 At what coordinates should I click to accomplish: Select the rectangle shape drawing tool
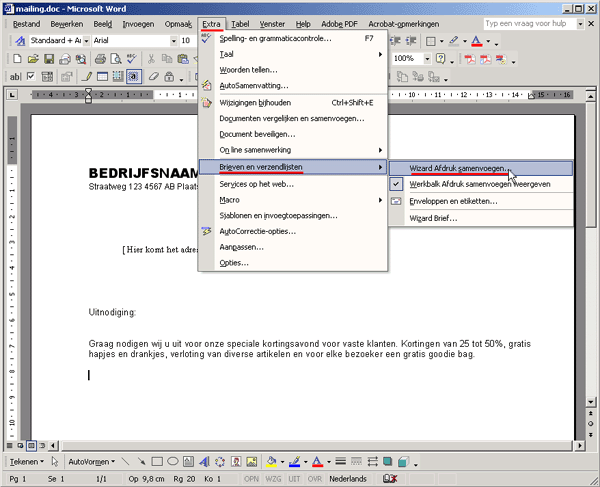(x=157, y=462)
